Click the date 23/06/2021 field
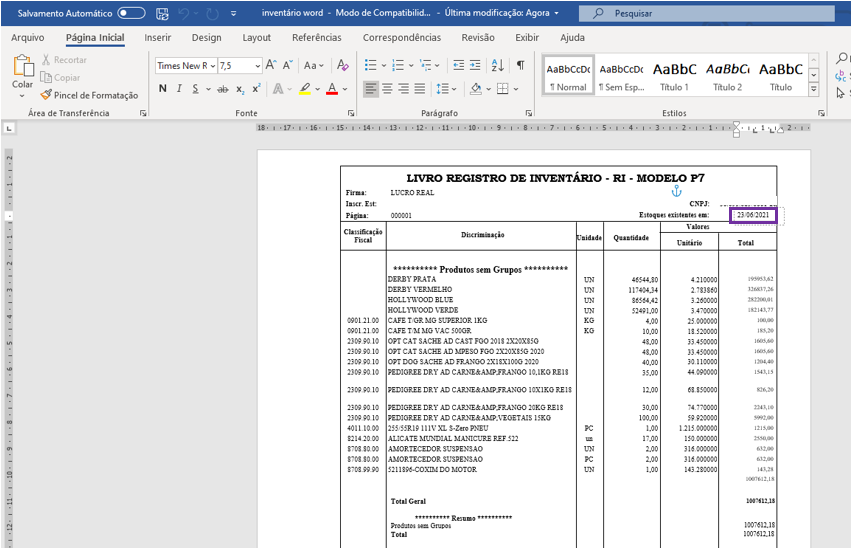 tap(753, 215)
